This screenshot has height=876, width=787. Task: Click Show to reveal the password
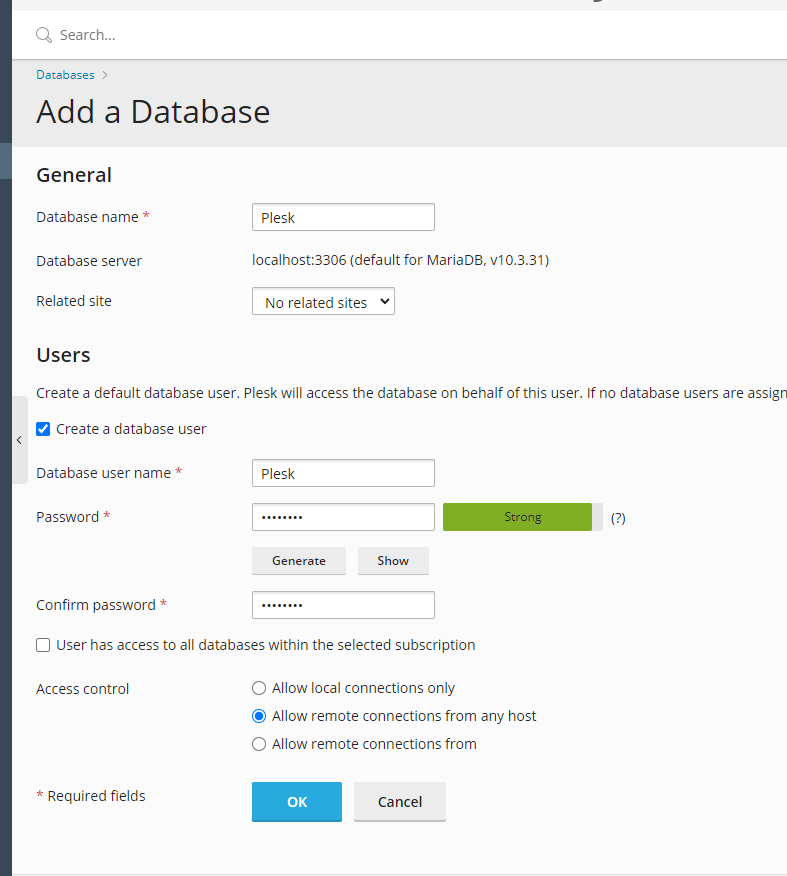tap(392, 560)
